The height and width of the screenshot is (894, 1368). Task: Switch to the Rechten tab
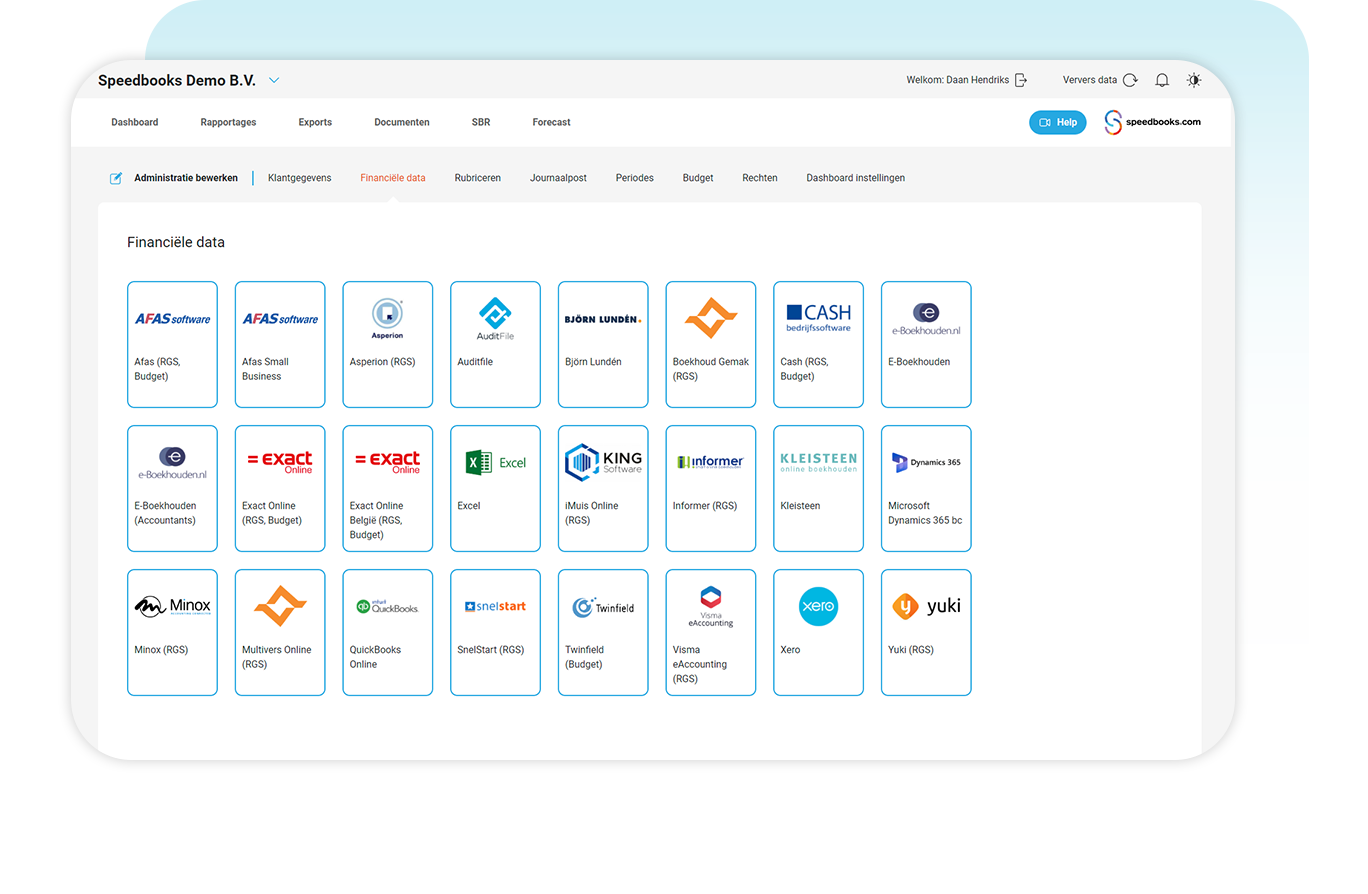pyautogui.click(x=760, y=178)
